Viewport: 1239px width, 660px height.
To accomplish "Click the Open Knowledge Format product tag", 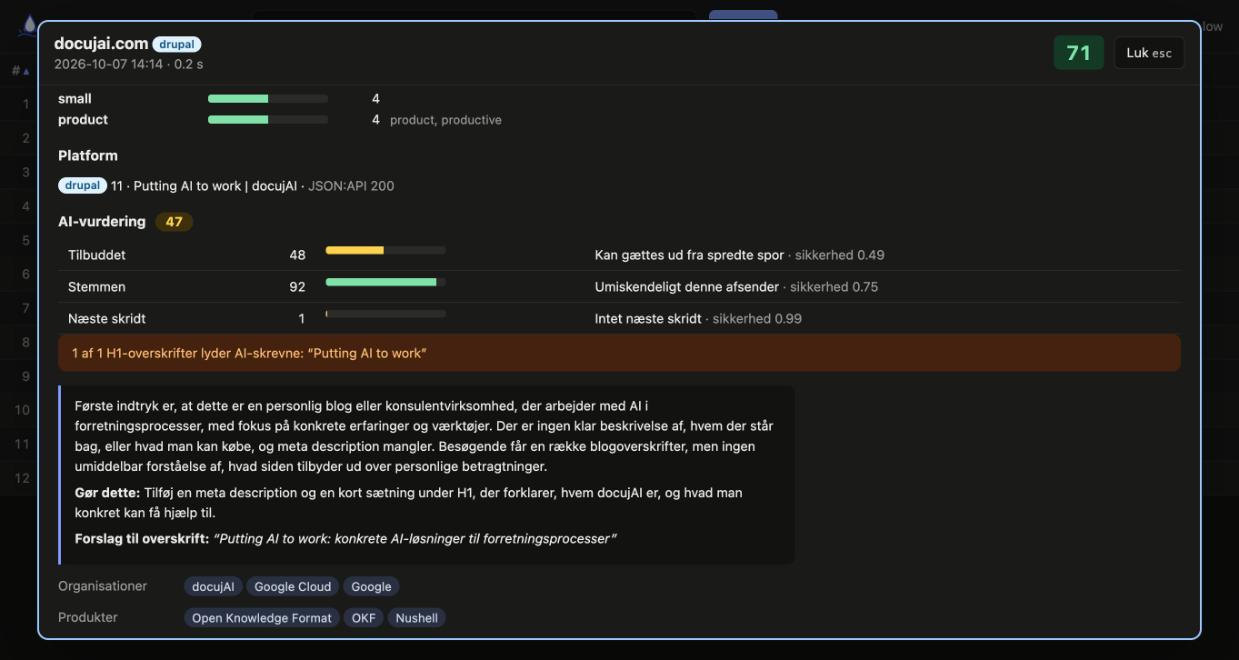I will (x=262, y=618).
